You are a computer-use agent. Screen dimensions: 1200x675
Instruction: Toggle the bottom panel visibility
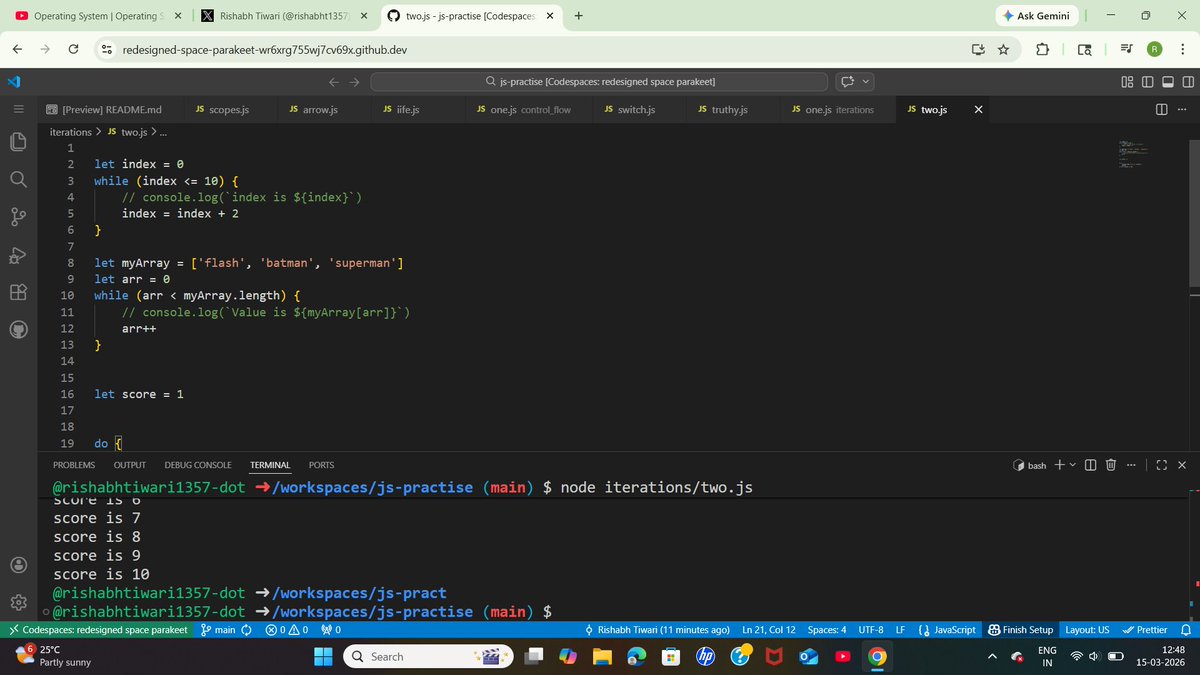(x=1166, y=82)
